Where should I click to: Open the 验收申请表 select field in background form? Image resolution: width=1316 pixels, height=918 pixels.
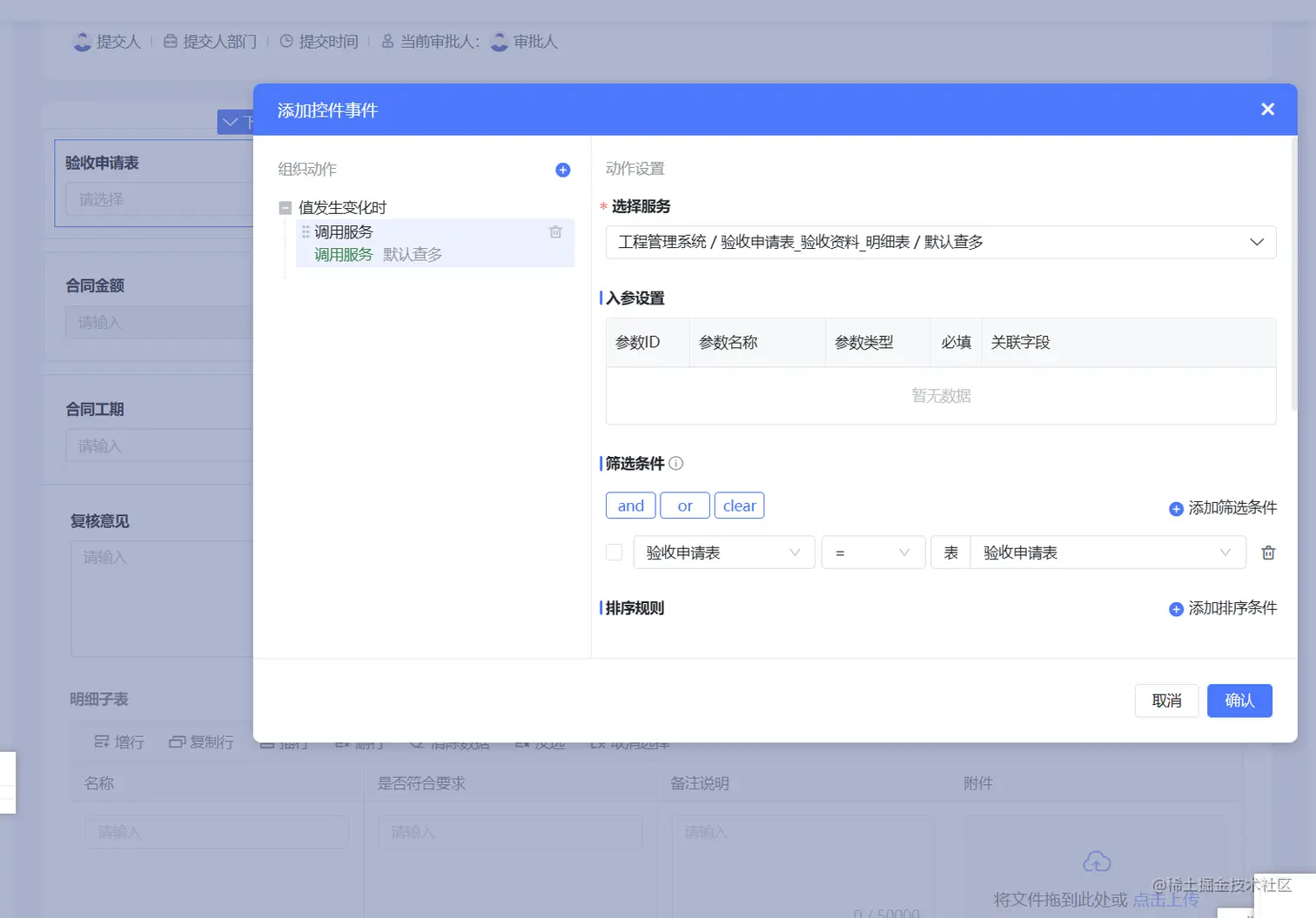[x=158, y=199]
